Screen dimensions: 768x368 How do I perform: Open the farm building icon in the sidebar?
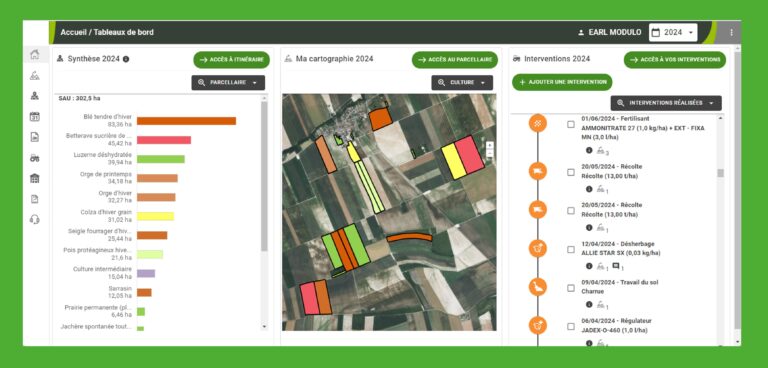[x=34, y=178]
